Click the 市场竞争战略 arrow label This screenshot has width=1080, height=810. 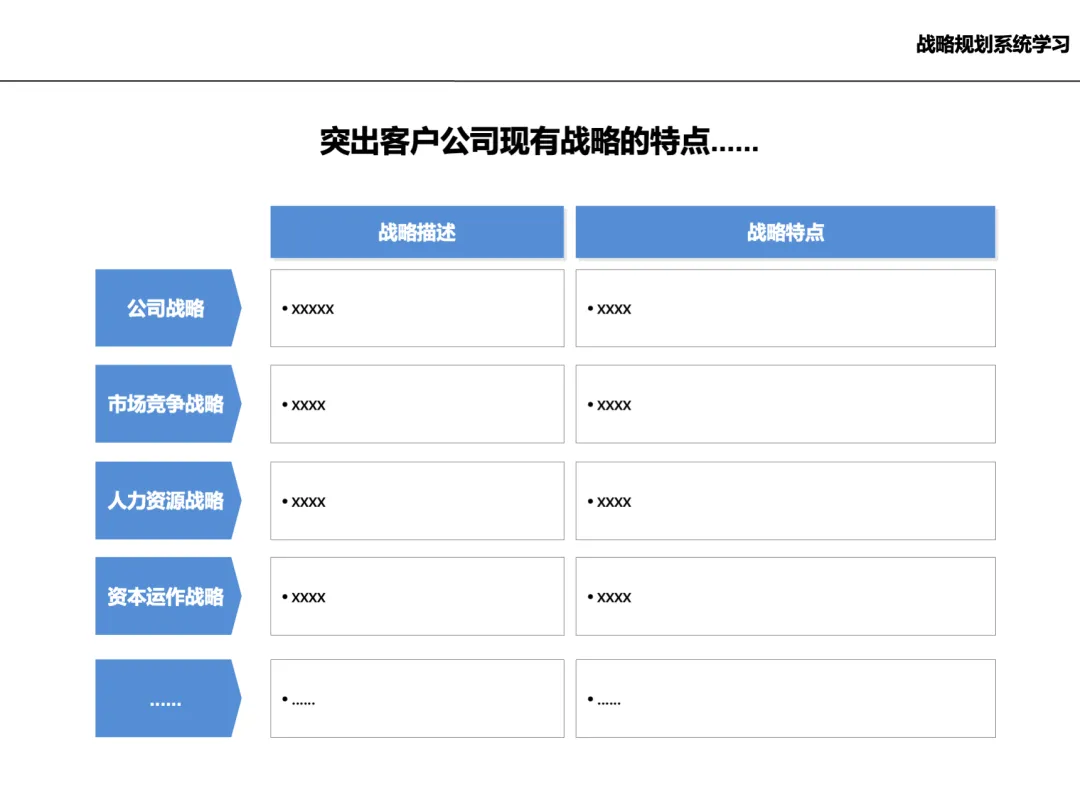(x=168, y=404)
